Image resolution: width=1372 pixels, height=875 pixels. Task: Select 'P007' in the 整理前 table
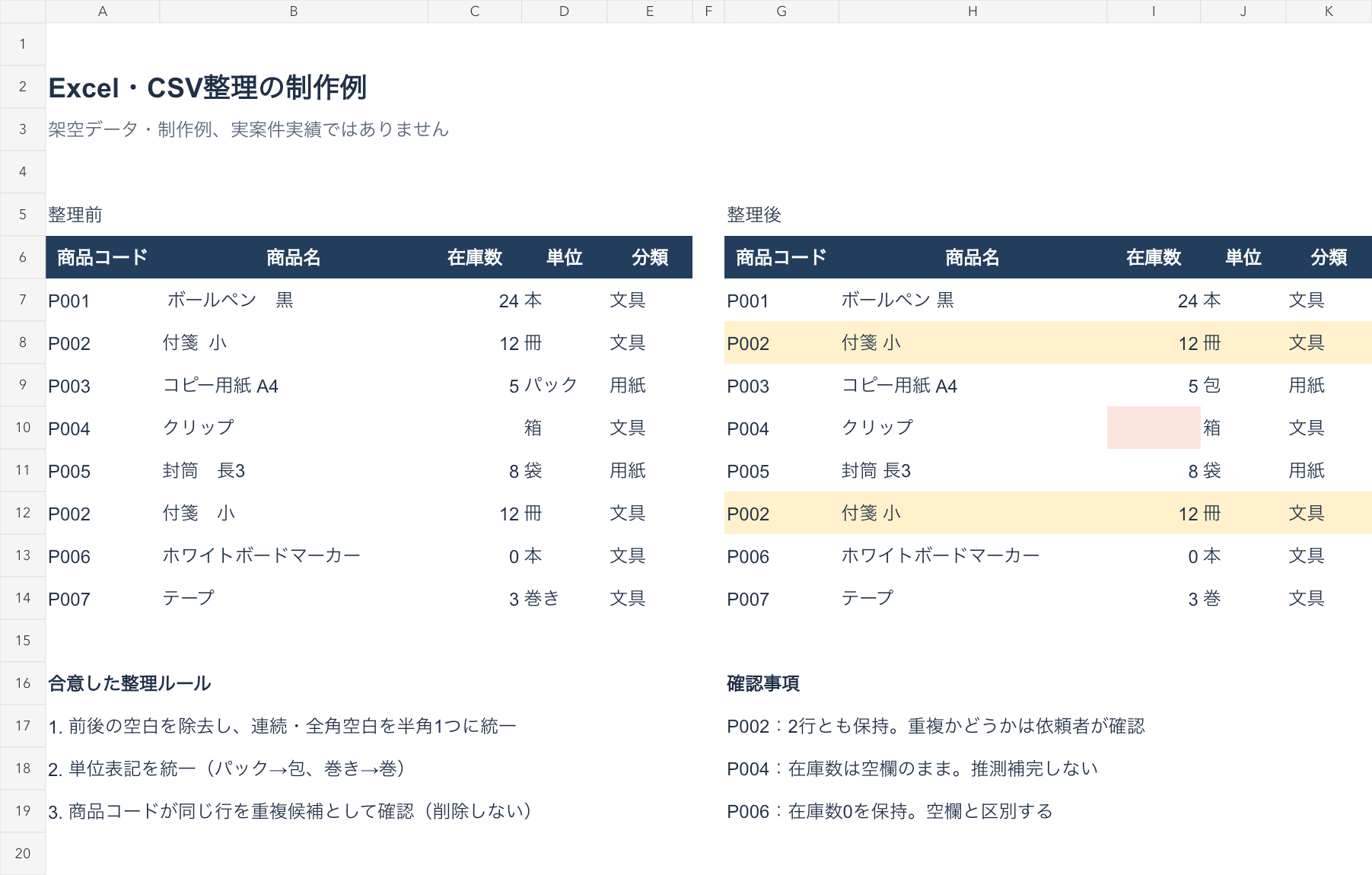tap(69, 599)
